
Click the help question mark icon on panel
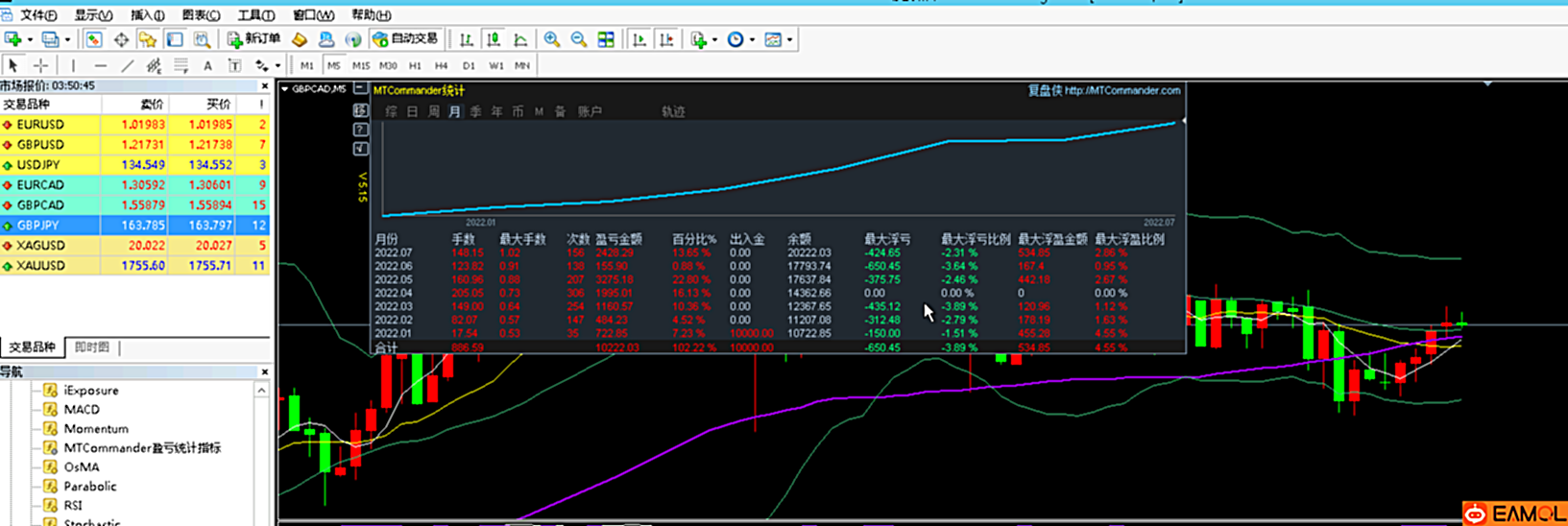(360, 130)
